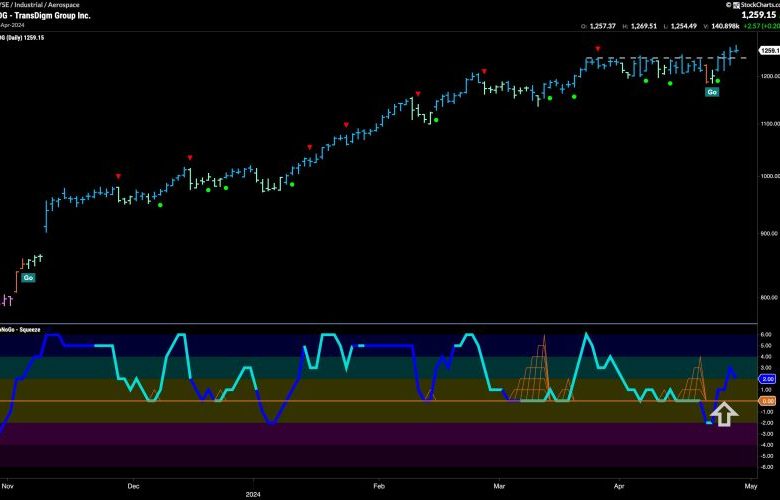The height and width of the screenshot is (500, 780).
Task: Click the red triangle marker in mid-December
Action: click(x=190, y=158)
